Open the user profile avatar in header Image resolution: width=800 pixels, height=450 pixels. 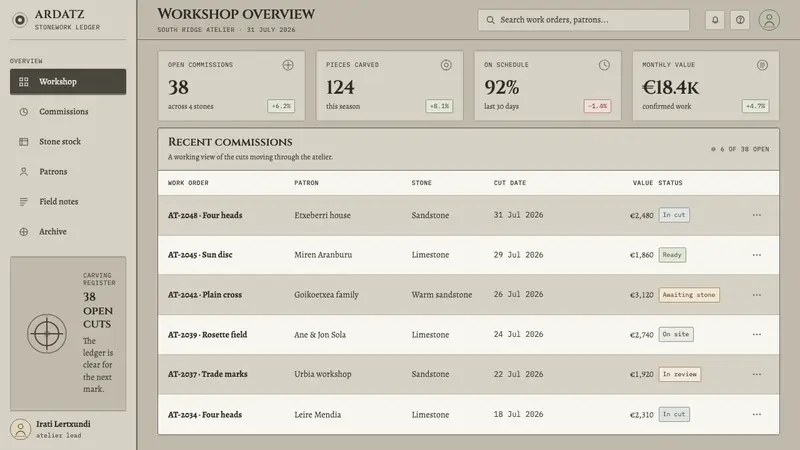pos(769,20)
